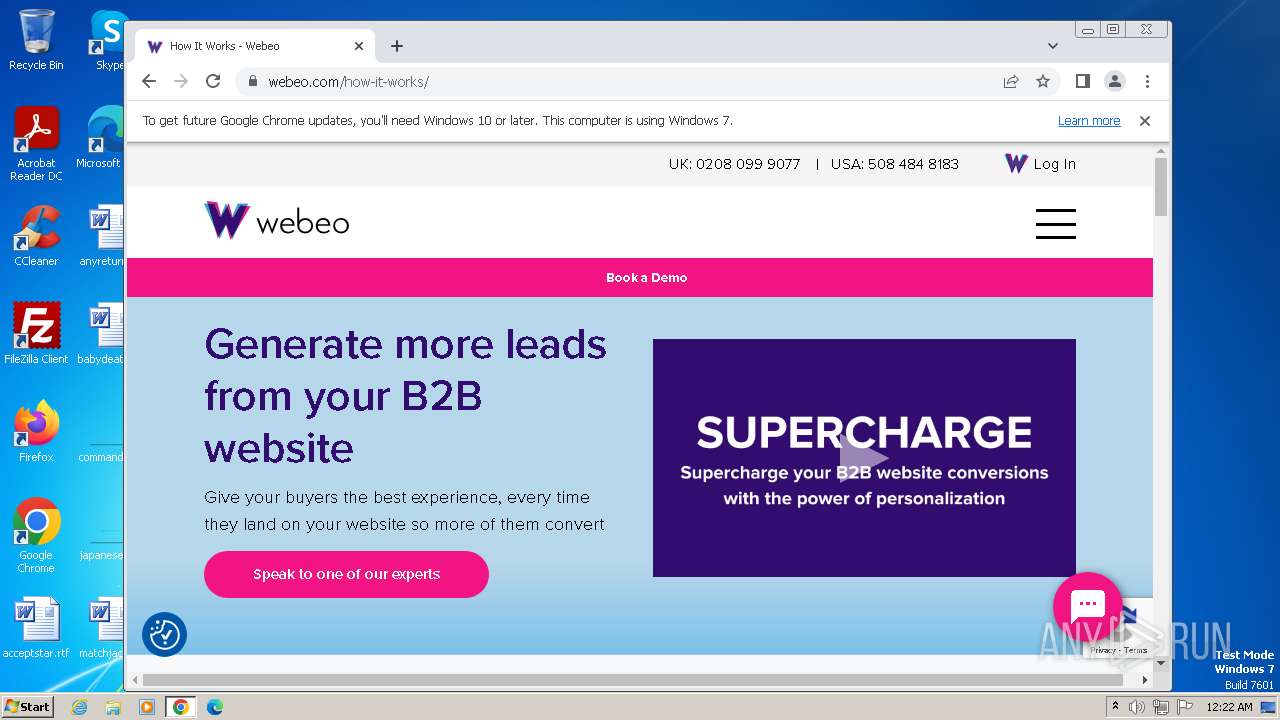The height and width of the screenshot is (720, 1280).
Task: Expand the tab search dropdown arrow
Action: click(x=1053, y=46)
